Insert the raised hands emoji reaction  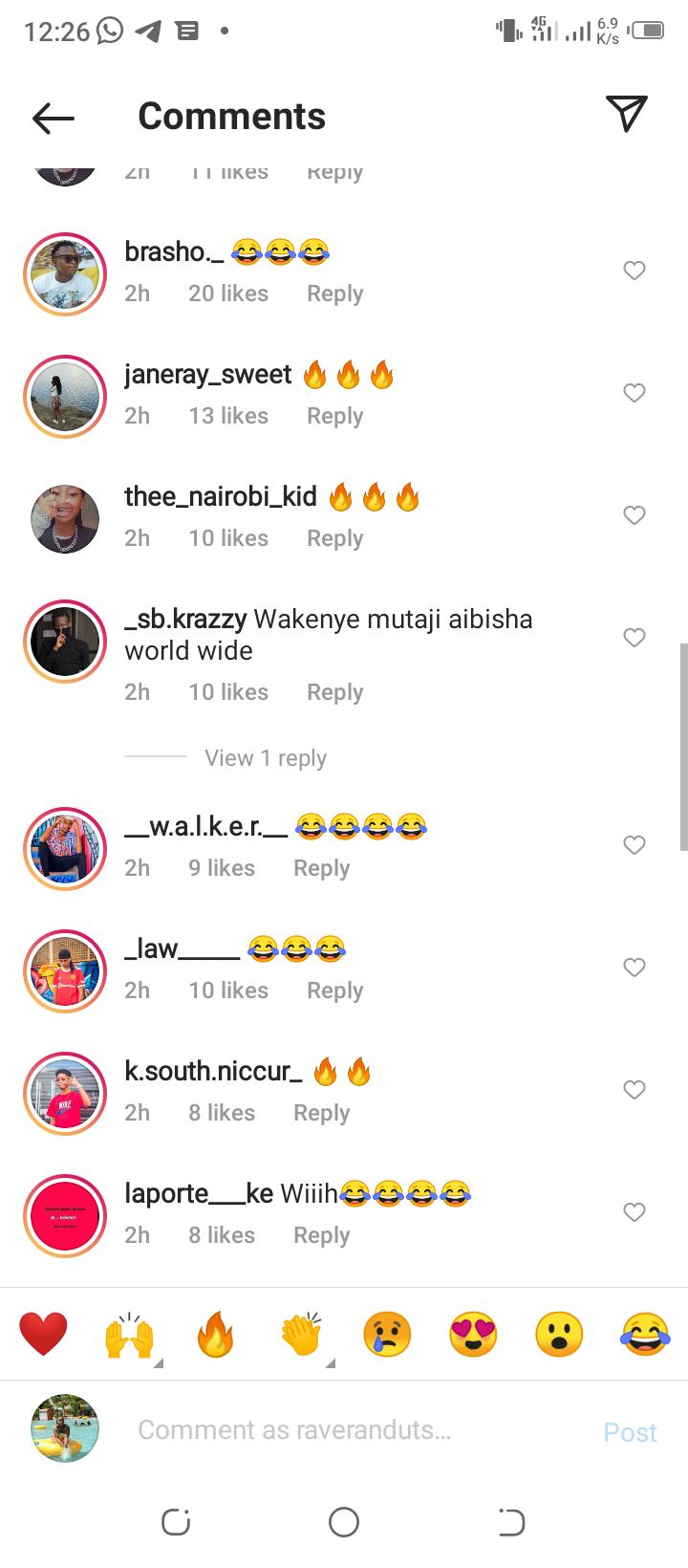(x=129, y=1335)
